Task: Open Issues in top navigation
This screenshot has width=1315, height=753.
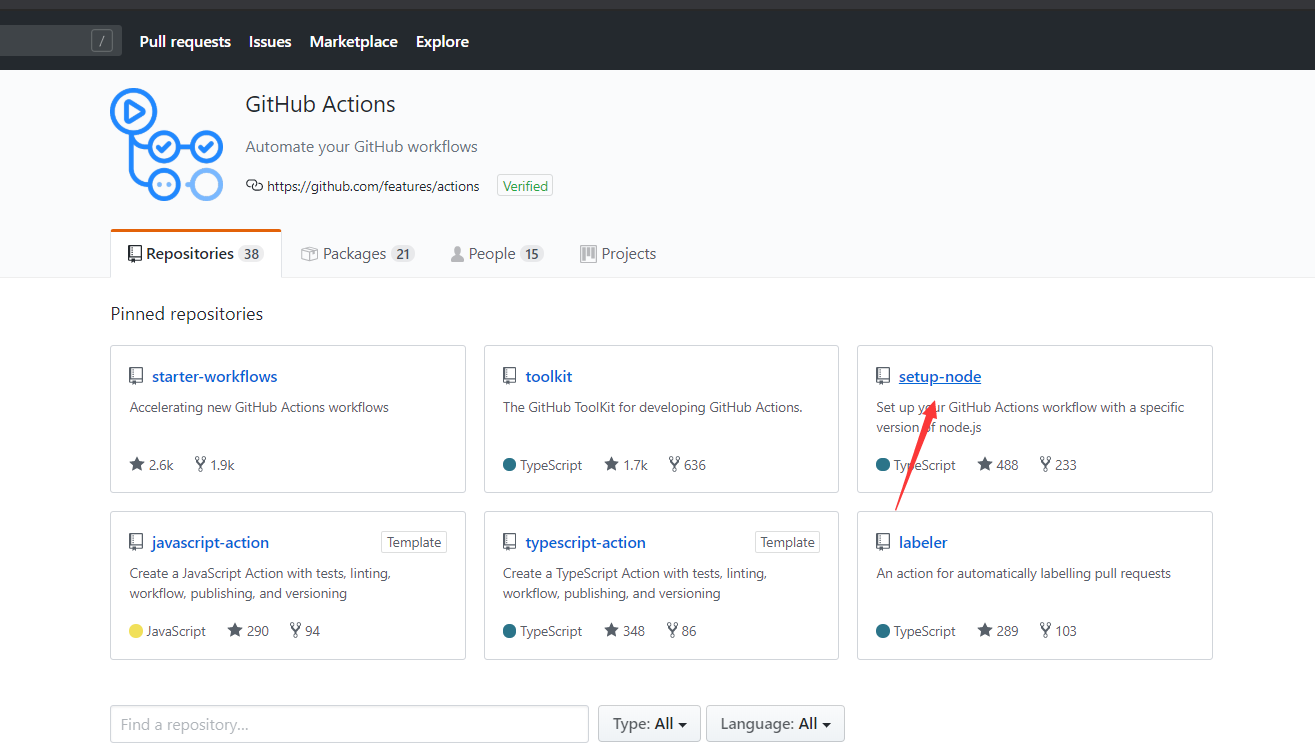Action: pyautogui.click(x=270, y=41)
